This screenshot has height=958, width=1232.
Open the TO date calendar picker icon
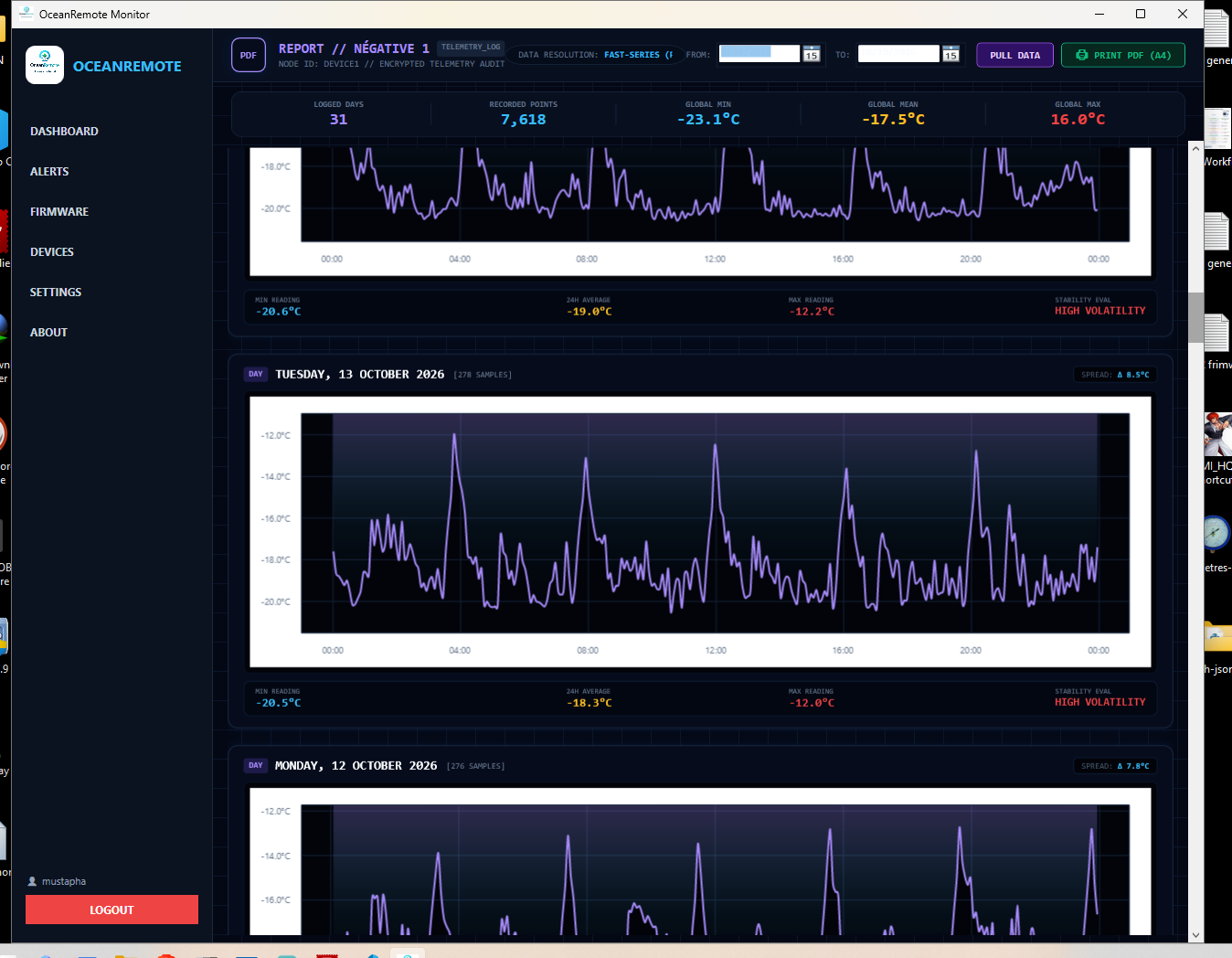coord(951,55)
